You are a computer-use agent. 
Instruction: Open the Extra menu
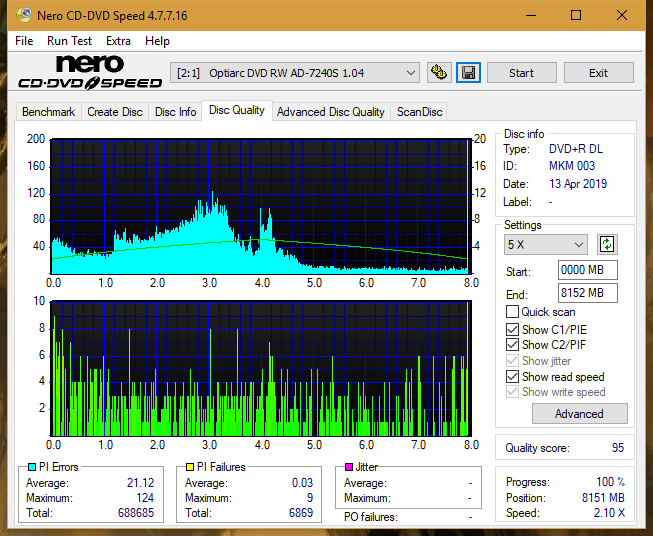tap(118, 41)
